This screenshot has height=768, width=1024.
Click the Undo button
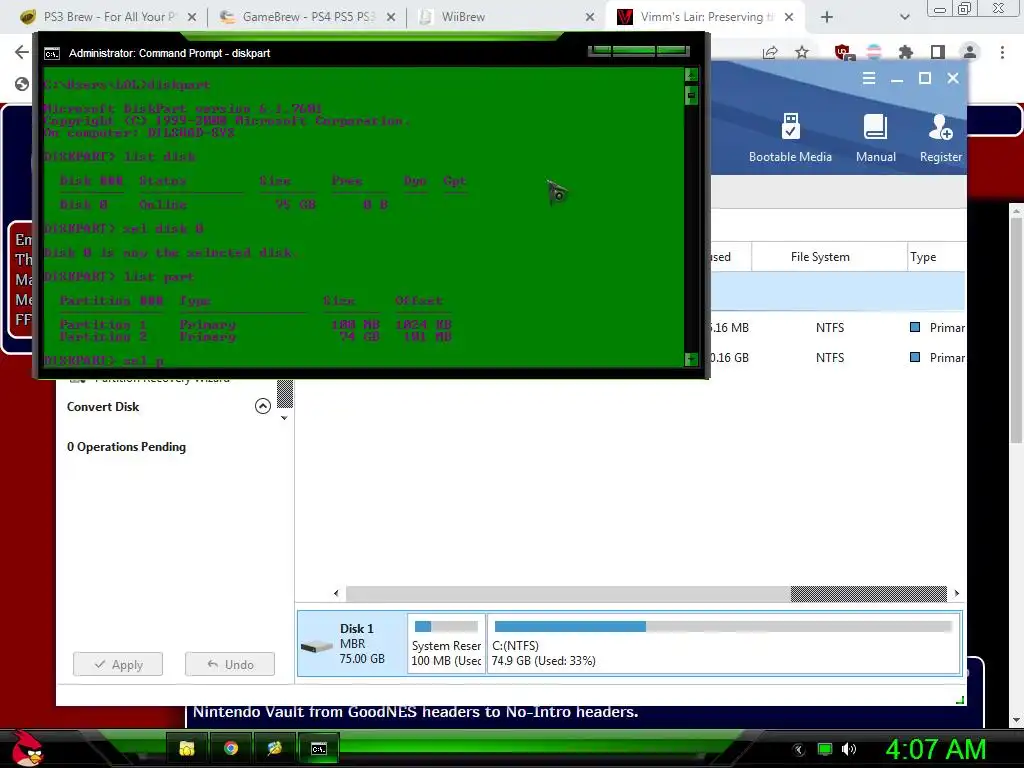(230, 664)
